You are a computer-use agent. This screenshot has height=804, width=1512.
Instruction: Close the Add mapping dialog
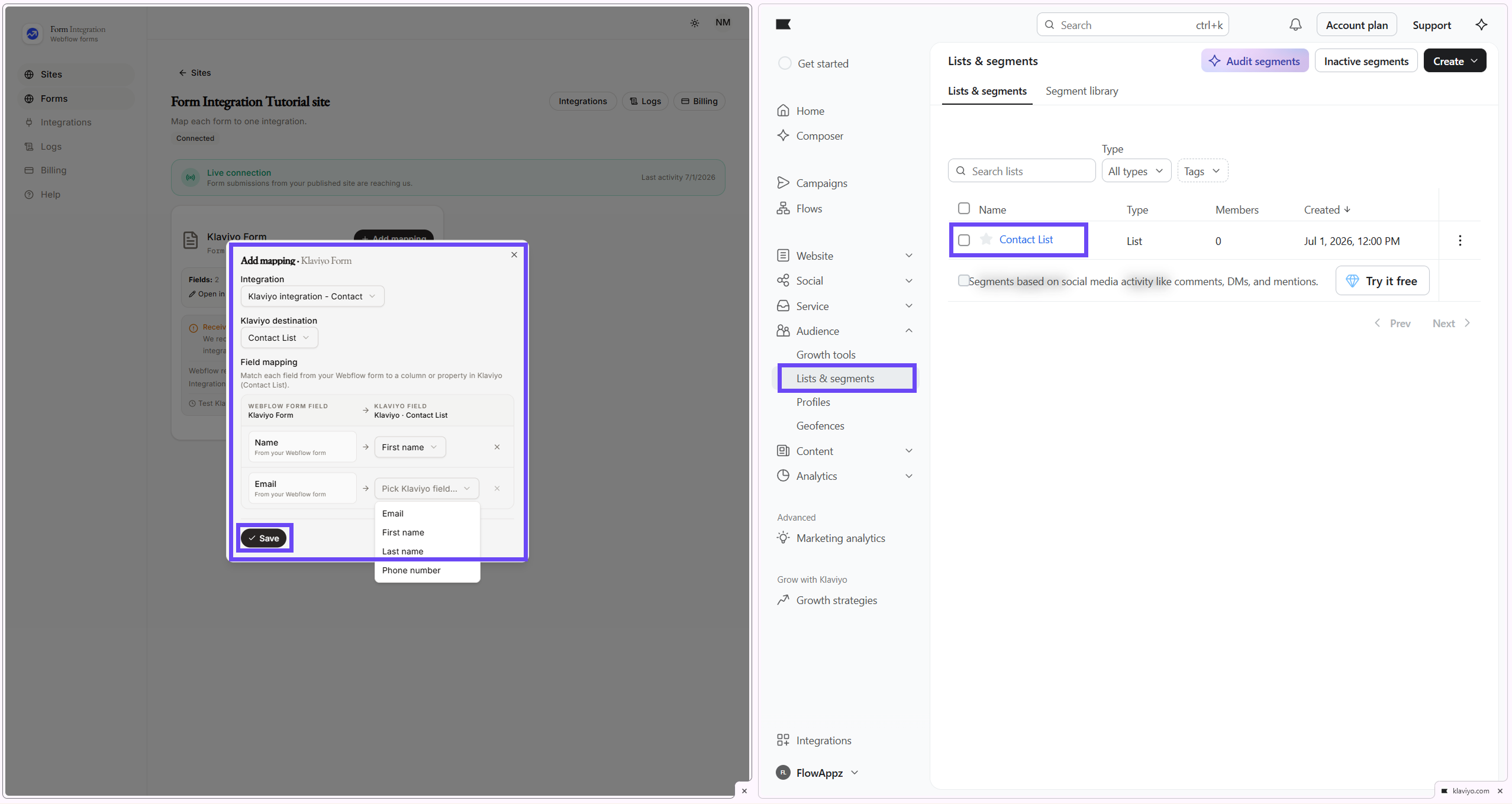point(514,255)
